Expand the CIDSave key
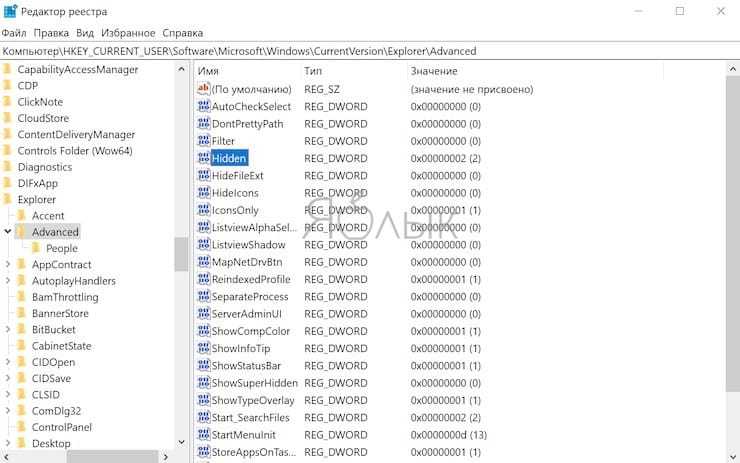This screenshot has width=740, height=463. tap(8, 378)
